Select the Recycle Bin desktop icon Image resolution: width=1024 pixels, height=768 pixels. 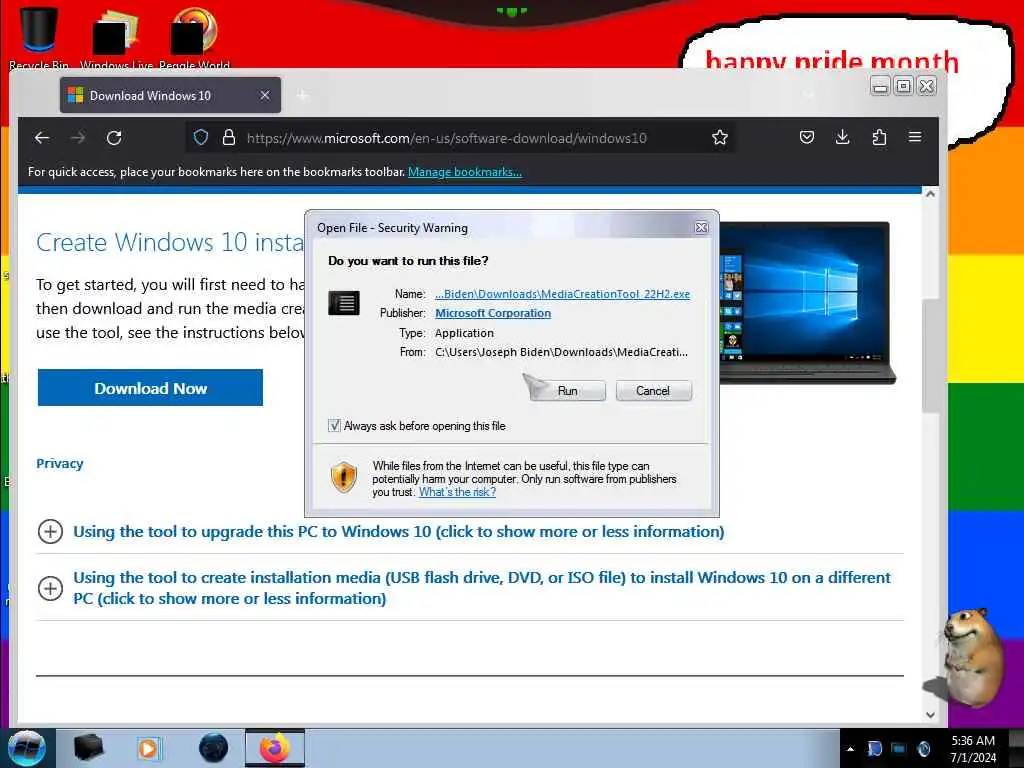[x=39, y=37]
